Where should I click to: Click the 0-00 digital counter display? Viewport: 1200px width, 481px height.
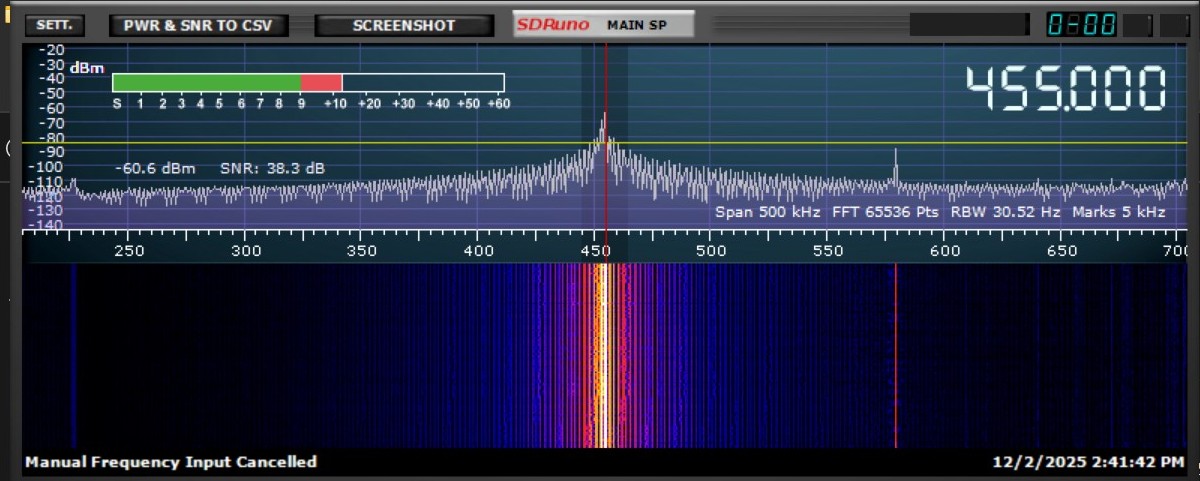point(1081,25)
